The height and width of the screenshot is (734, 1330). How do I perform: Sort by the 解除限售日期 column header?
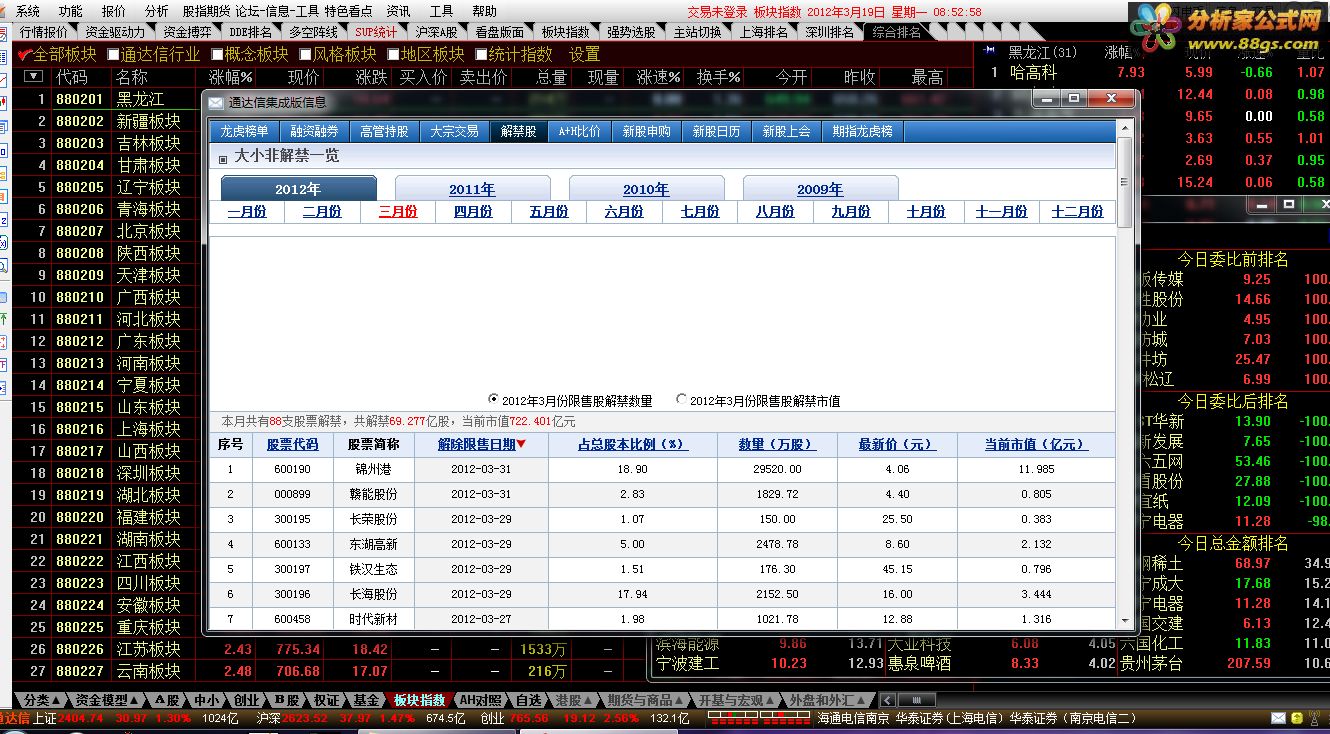(x=481, y=444)
